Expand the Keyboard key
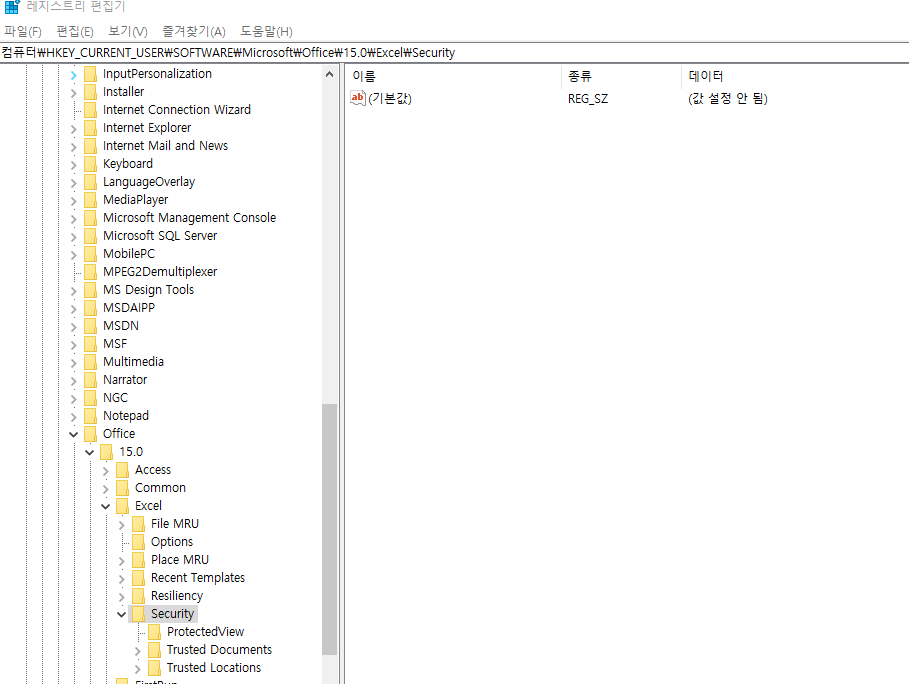This screenshot has height=684, width=909. [x=73, y=165]
